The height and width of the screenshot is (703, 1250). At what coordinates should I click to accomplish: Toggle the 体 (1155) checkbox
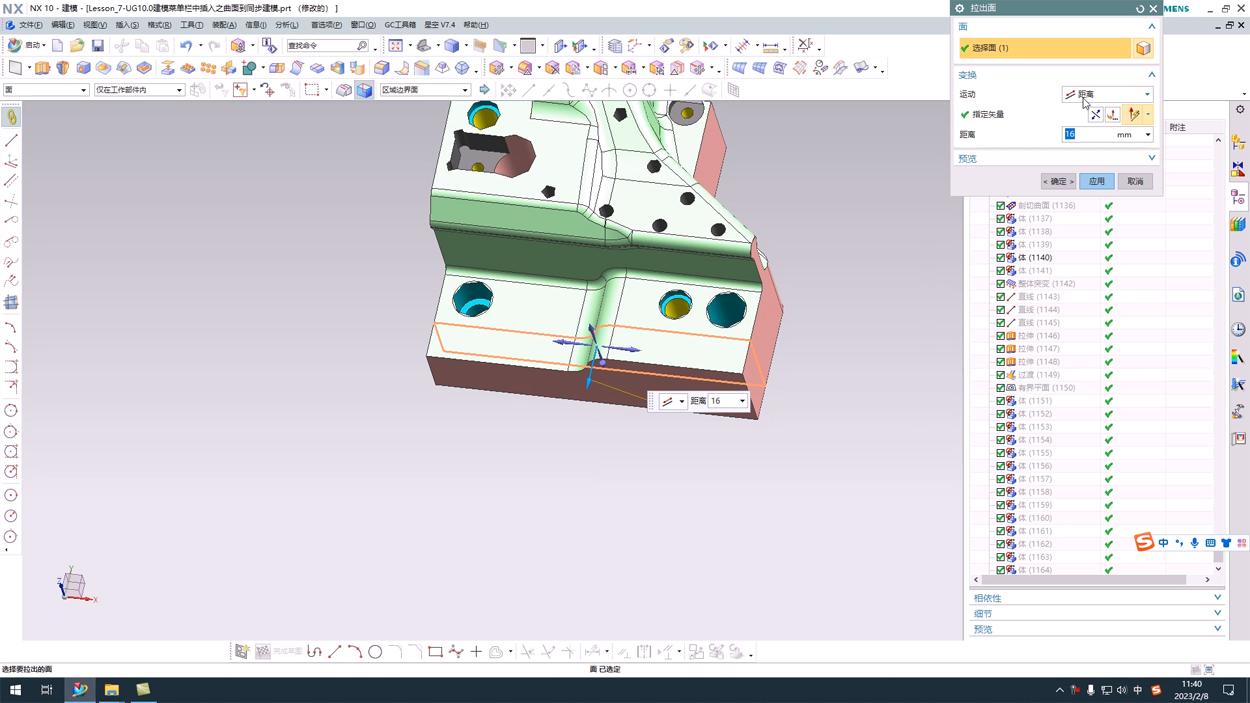[x=1000, y=453]
